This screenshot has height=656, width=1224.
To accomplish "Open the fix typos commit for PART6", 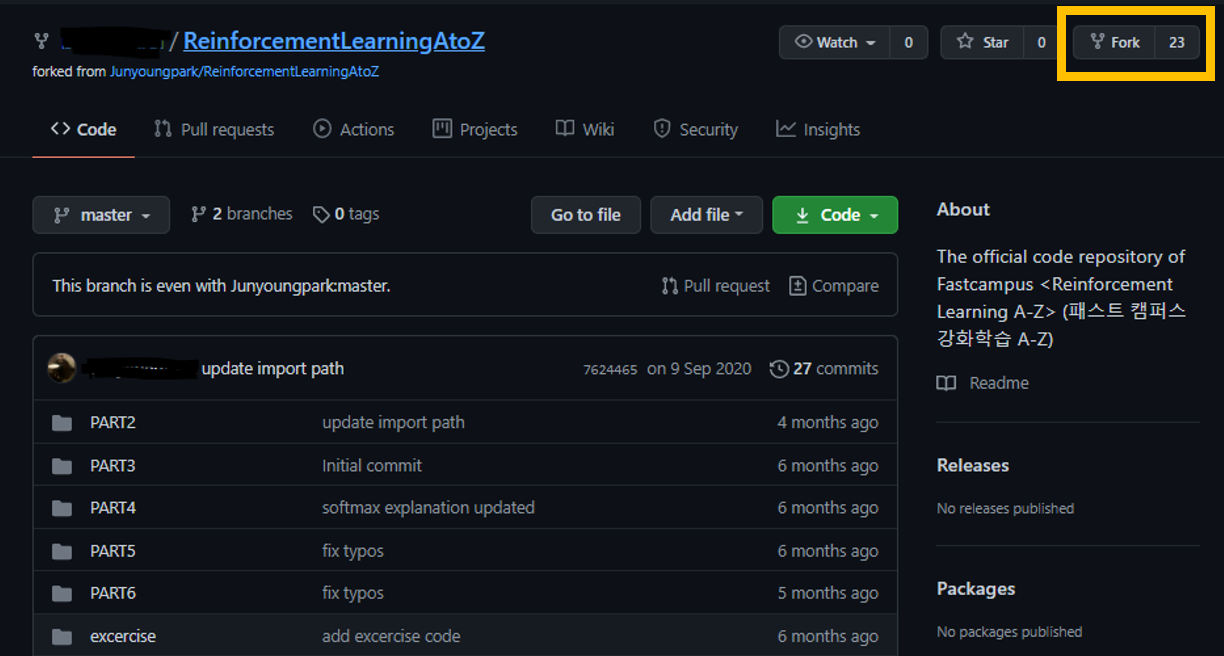I will coord(353,593).
